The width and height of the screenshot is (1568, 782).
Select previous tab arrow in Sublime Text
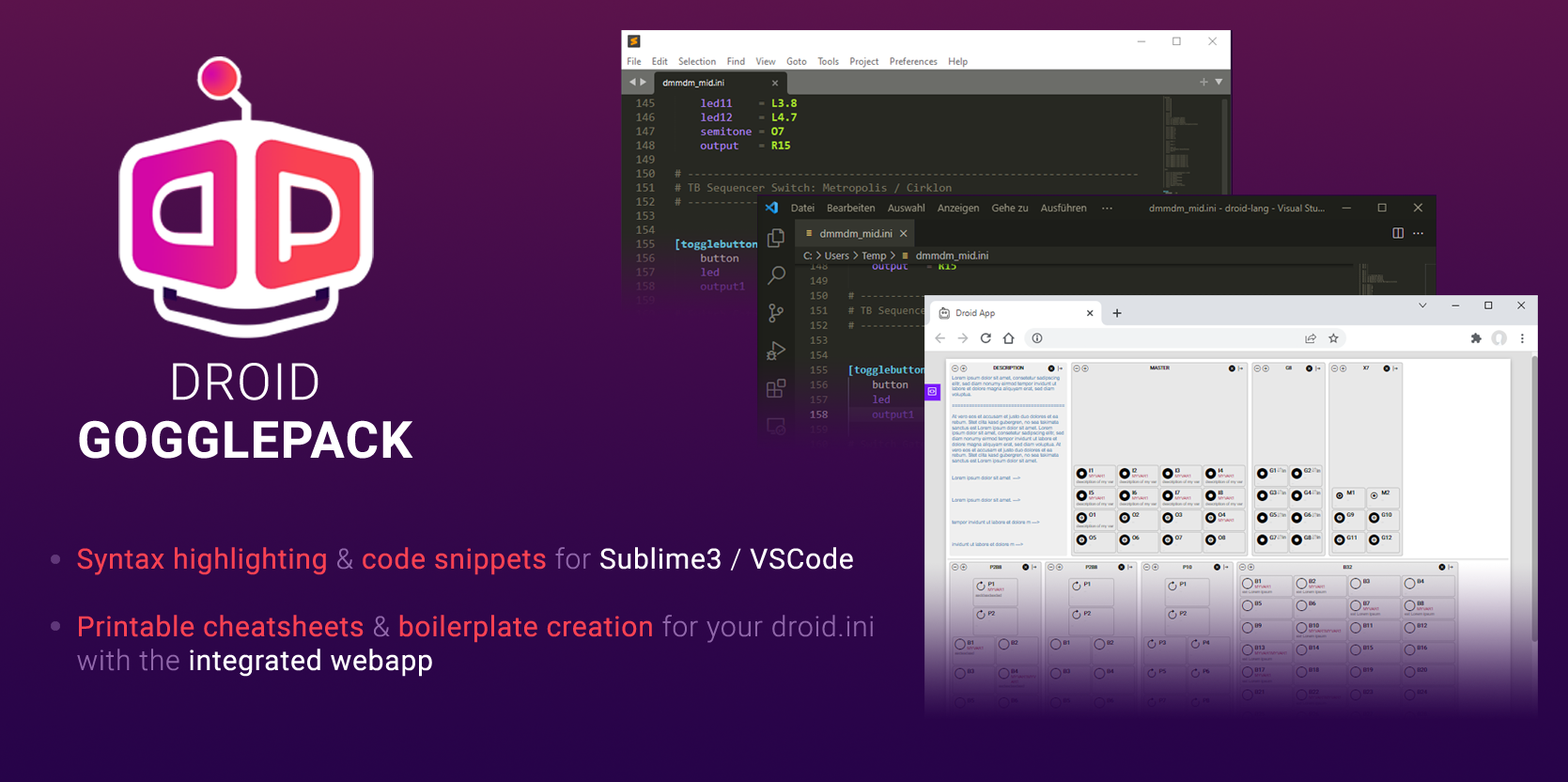(x=632, y=82)
